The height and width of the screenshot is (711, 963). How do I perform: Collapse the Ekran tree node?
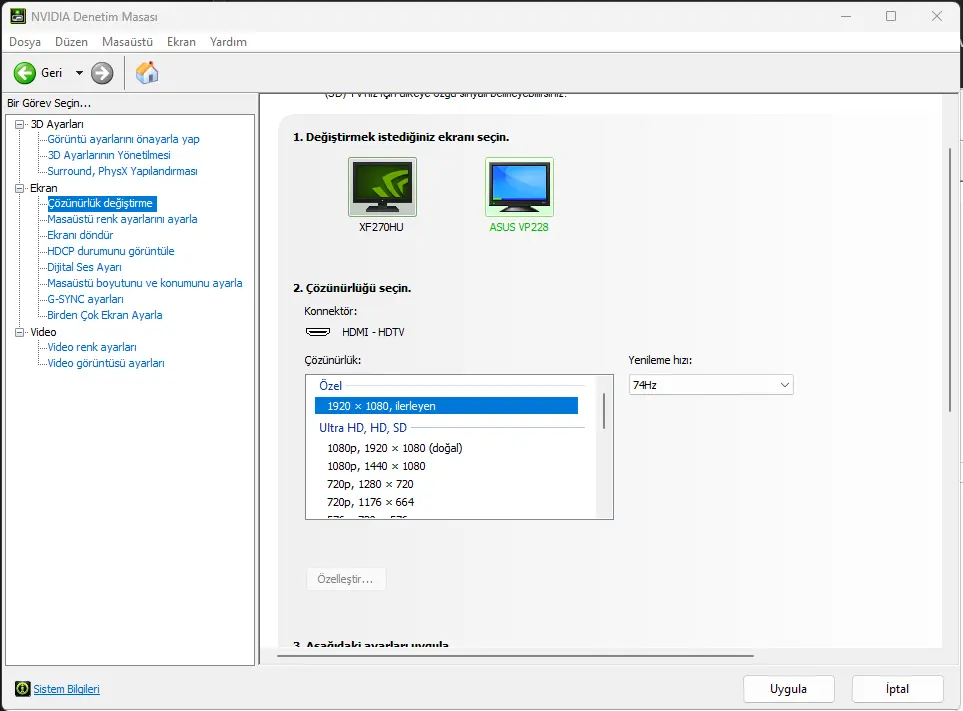20,188
